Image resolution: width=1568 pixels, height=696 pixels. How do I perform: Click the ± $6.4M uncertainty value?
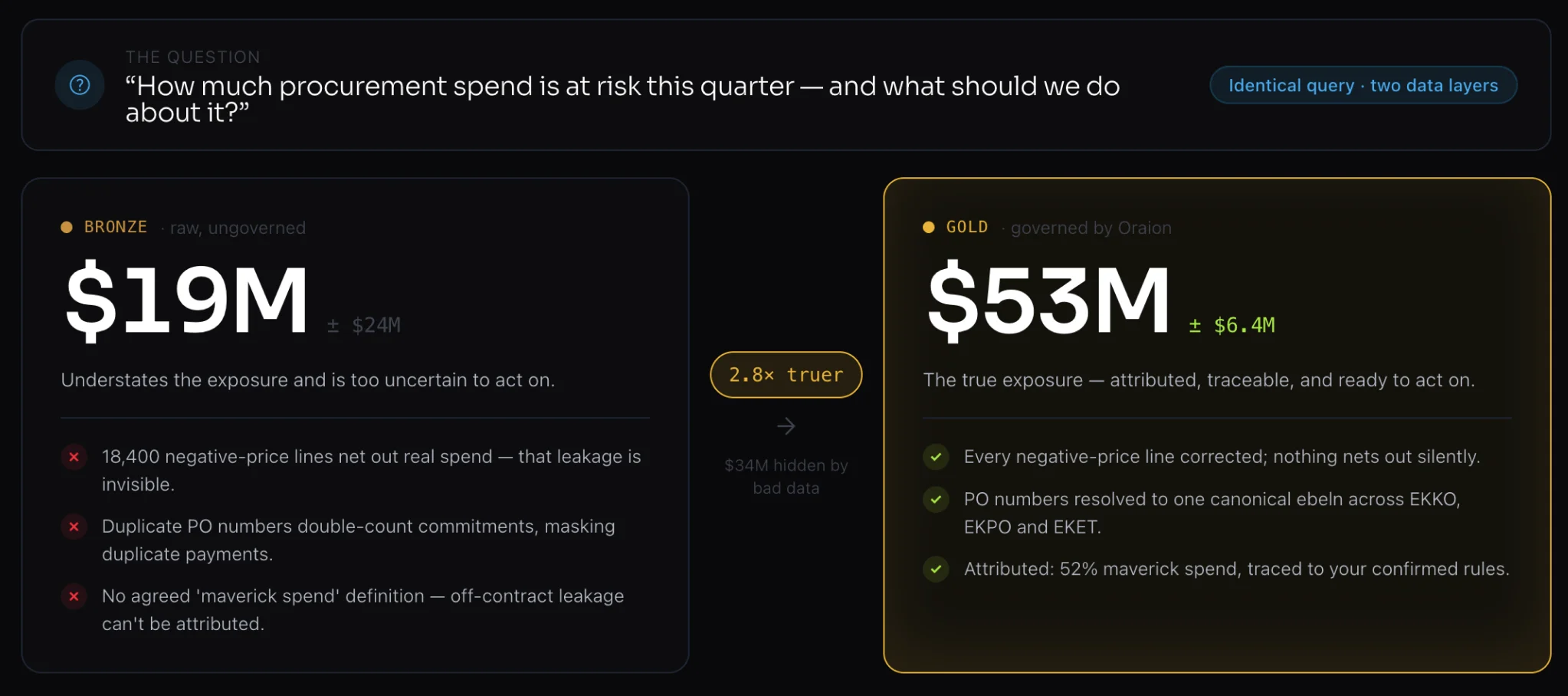coord(1232,325)
